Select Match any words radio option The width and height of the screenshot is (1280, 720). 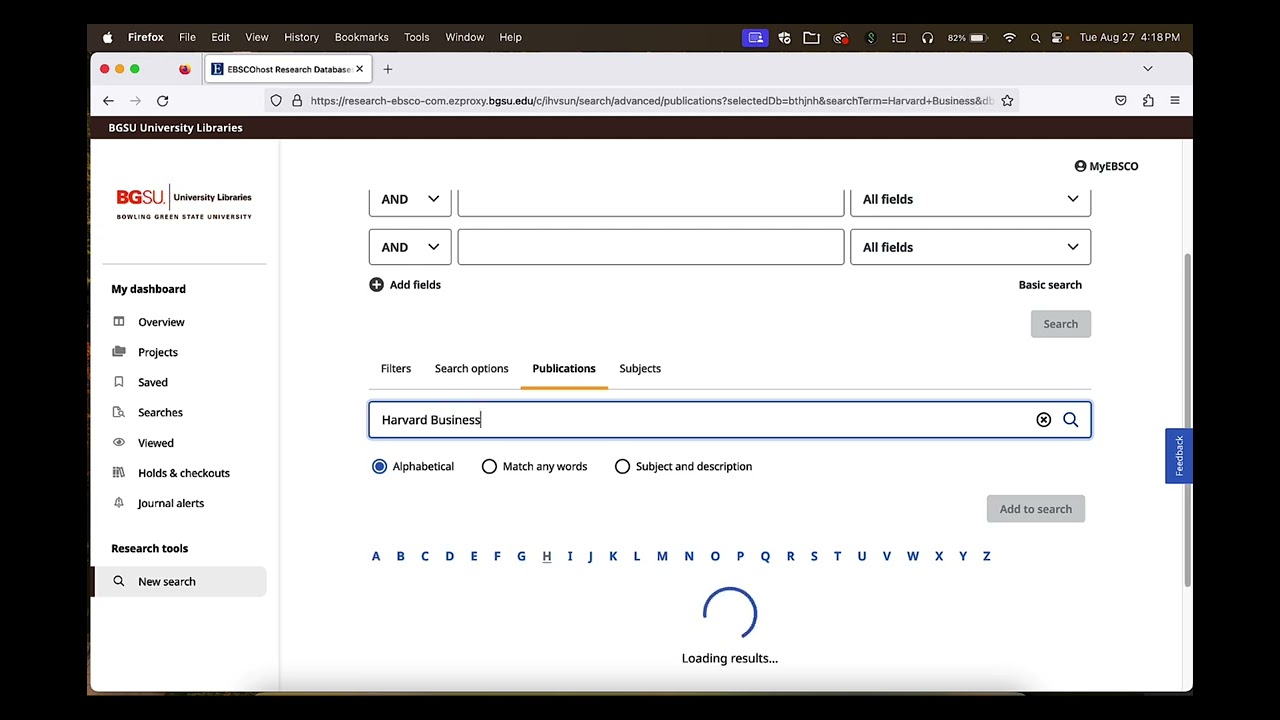click(x=489, y=466)
